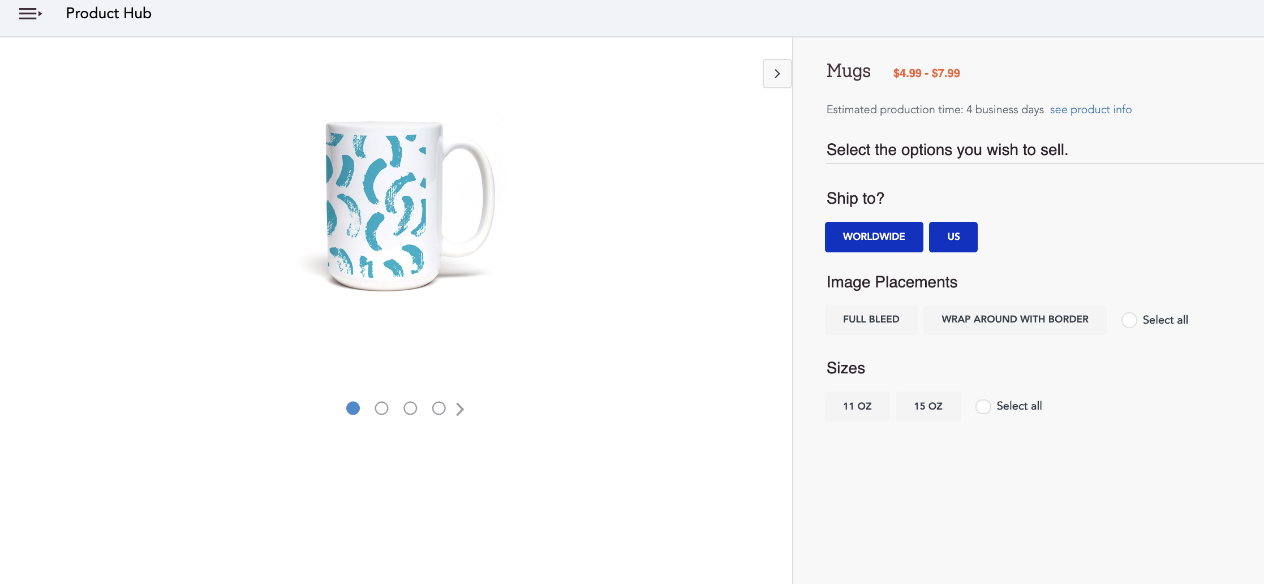Click the Select the options you wish to sell text

pos(947,150)
